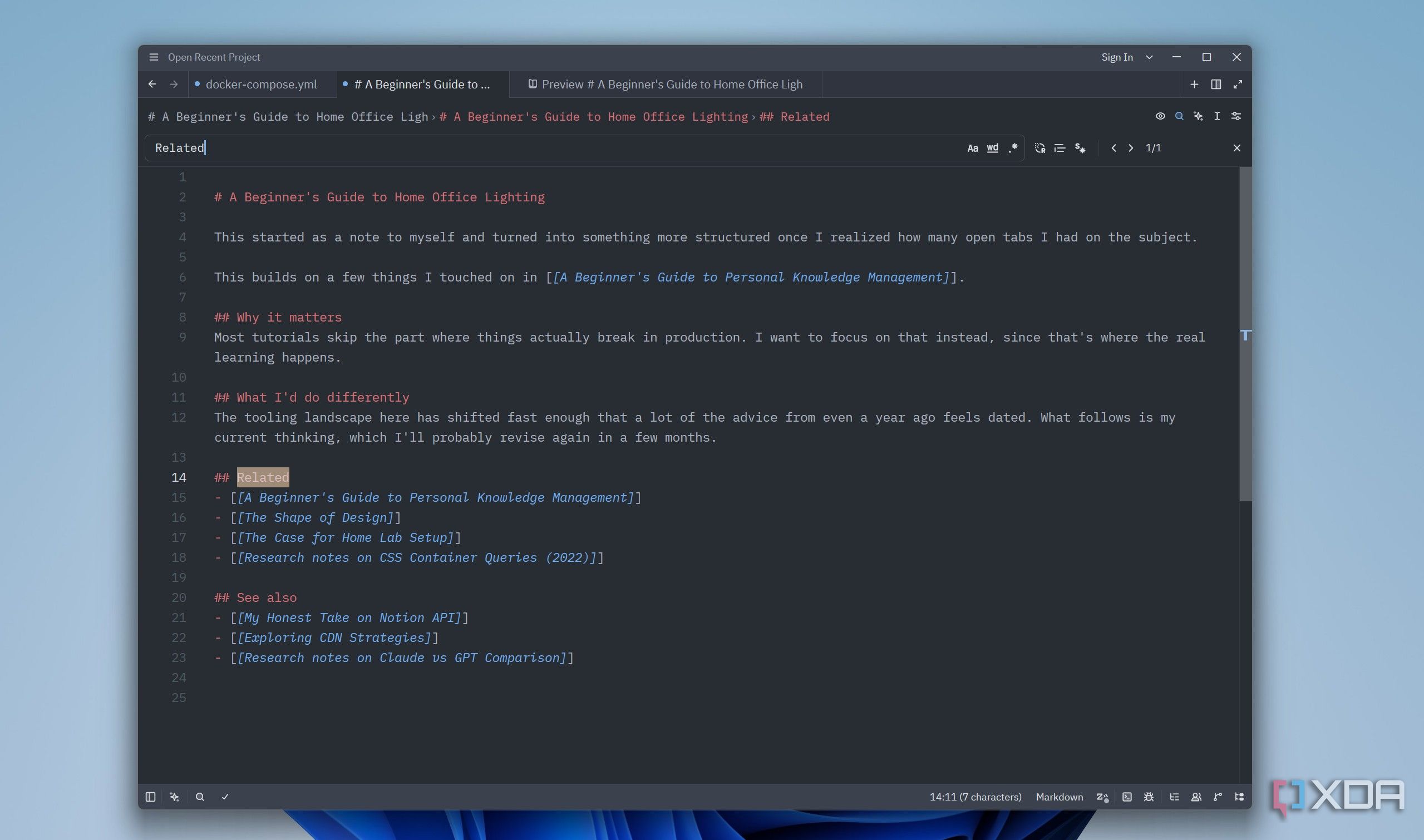Screen dimensions: 1424x840
Task: Click link 'Research notes on CSS Container Queries (2022)'
Action: (417, 557)
